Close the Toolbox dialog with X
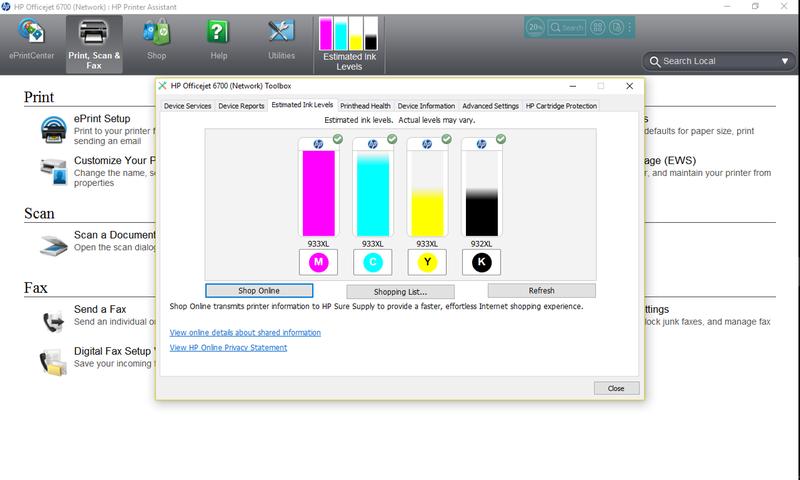This screenshot has width=800, height=480. pyautogui.click(x=630, y=86)
